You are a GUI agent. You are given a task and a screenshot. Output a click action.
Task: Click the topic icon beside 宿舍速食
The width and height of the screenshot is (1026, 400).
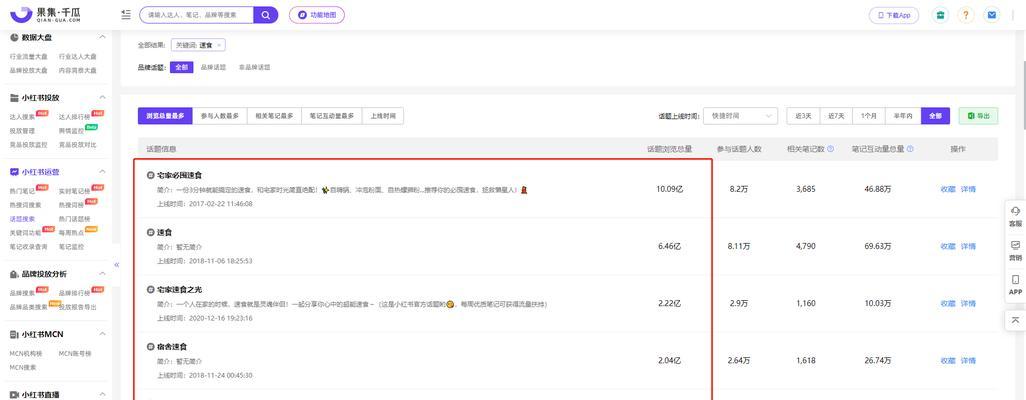[x=150, y=346]
